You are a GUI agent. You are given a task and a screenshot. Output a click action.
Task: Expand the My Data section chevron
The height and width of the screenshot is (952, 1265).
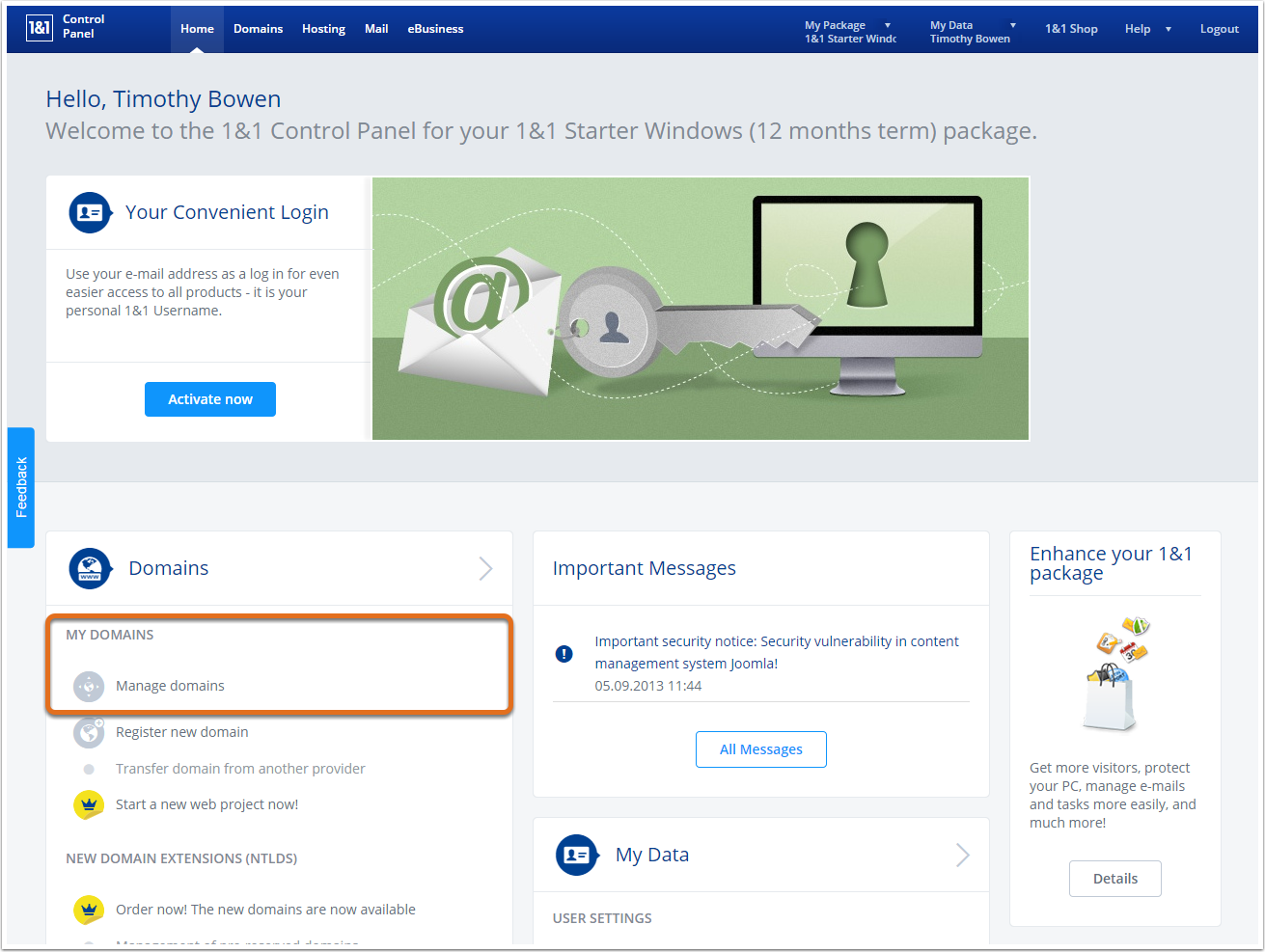962,855
